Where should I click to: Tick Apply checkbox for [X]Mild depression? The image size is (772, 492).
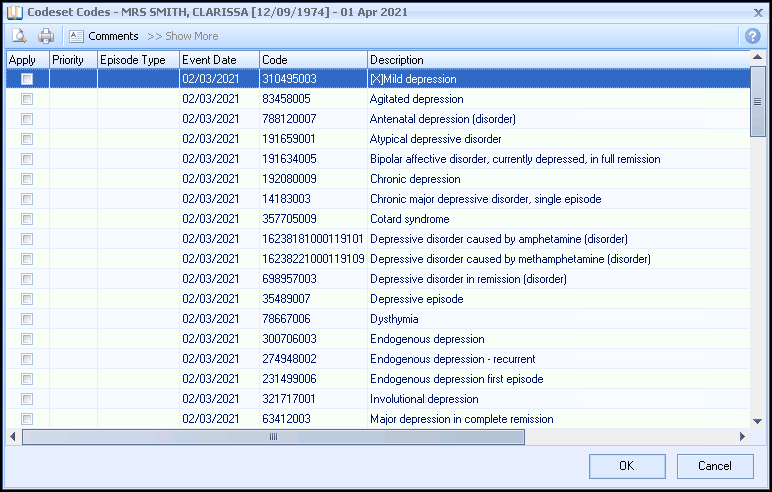[27, 79]
